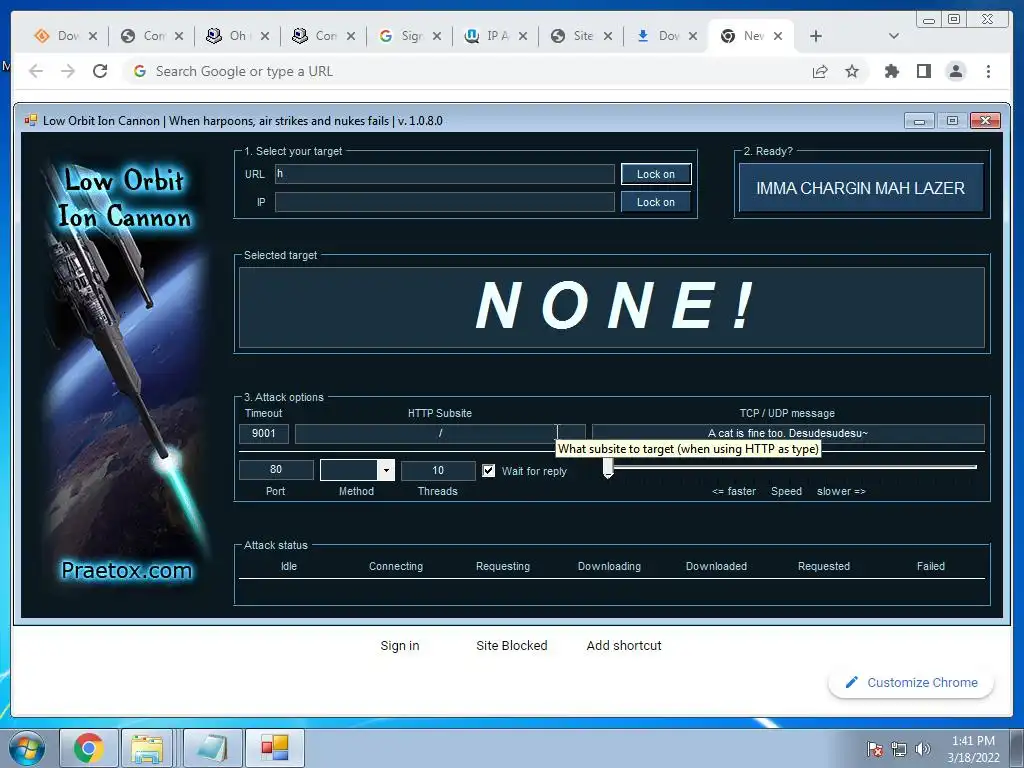Click Customize Chrome button
Screen dimensions: 1024x768
tap(911, 682)
